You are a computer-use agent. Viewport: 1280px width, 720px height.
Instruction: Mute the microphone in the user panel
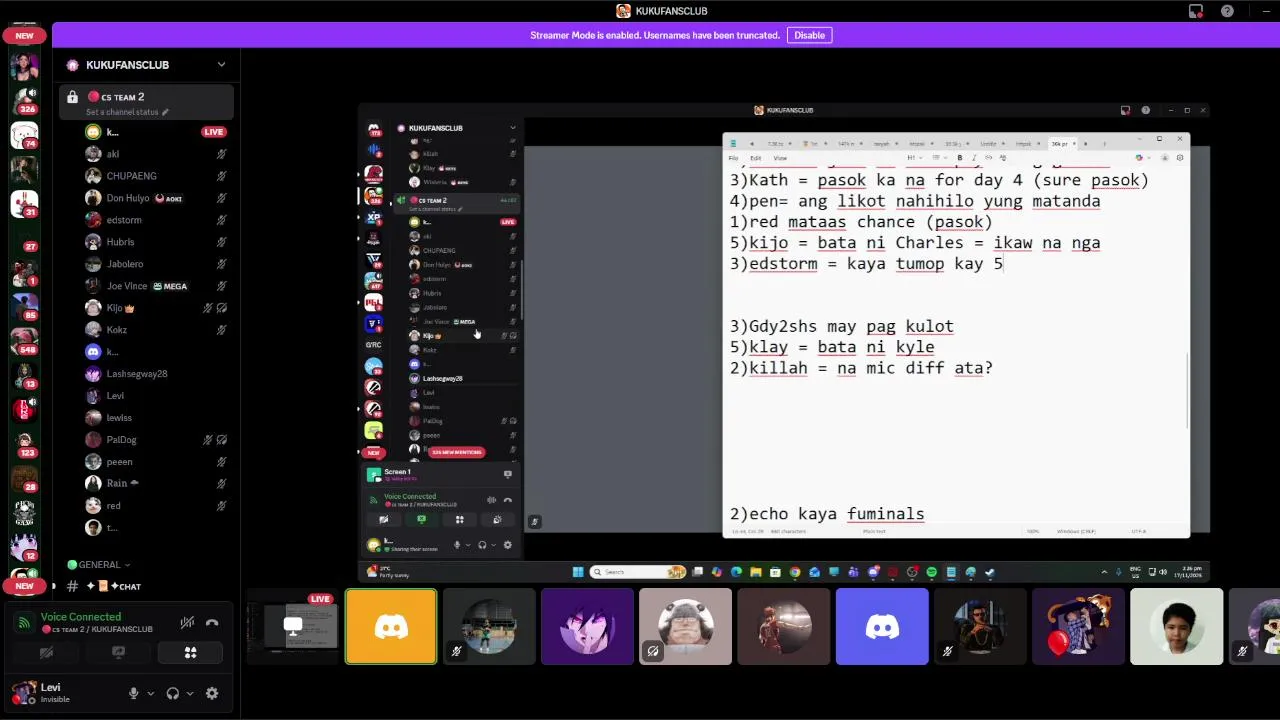[133, 693]
